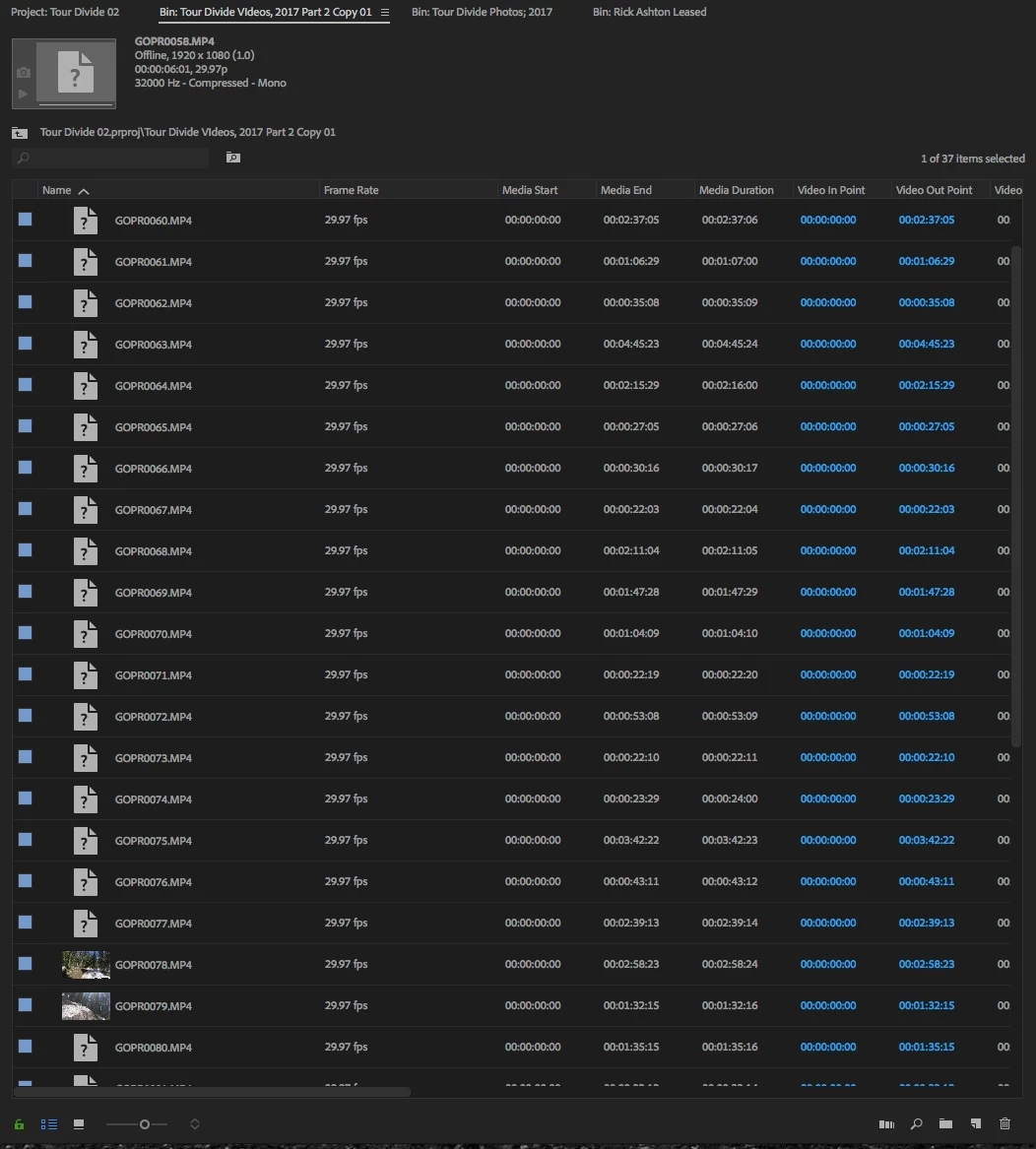Navigate up one bin level

(20, 133)
